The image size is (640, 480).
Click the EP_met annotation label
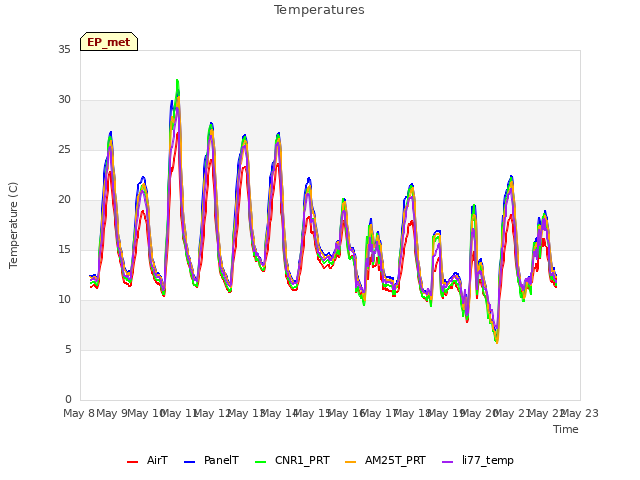click(x=109, y=42)
